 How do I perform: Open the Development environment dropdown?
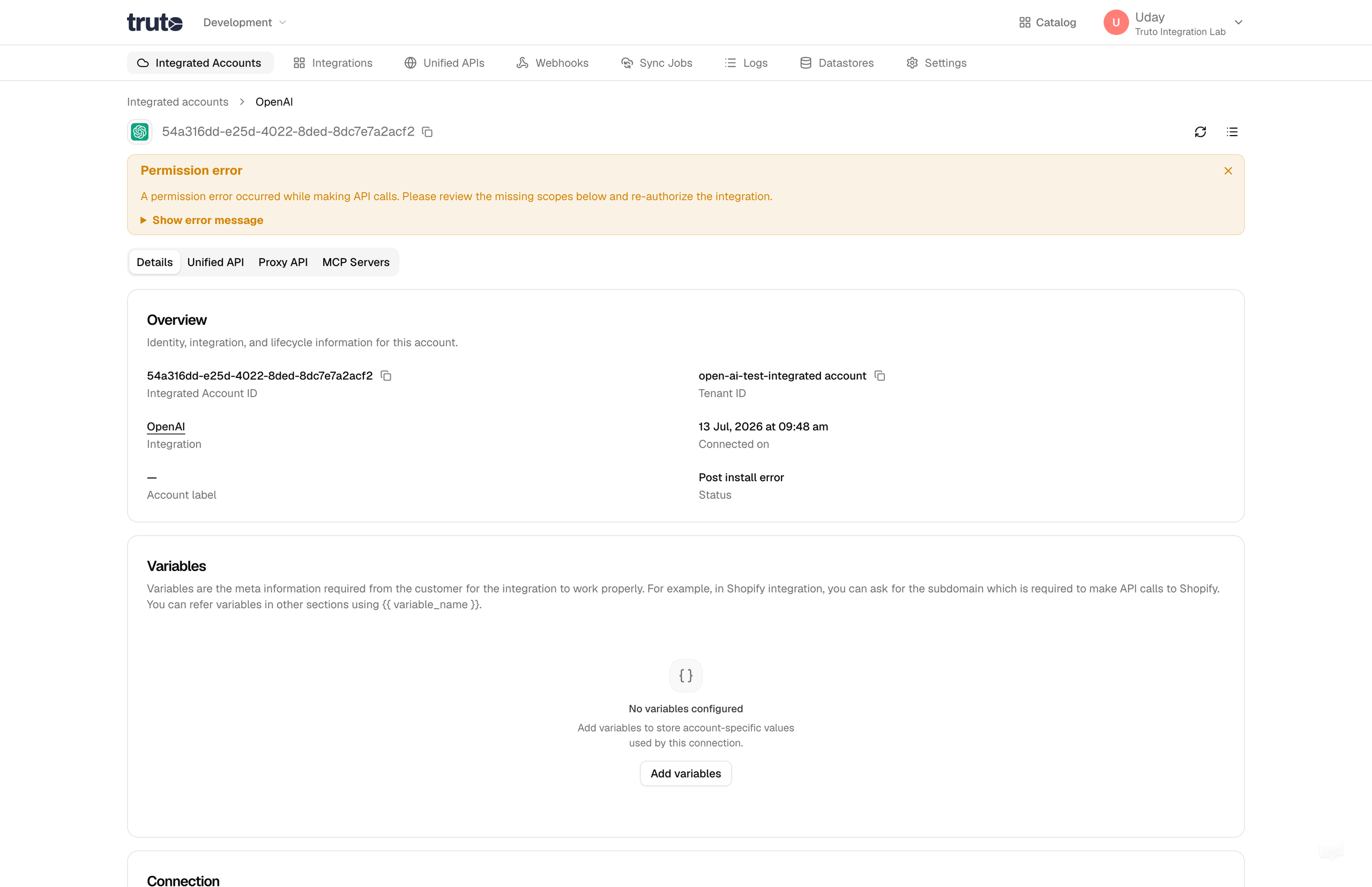(244, 23)
